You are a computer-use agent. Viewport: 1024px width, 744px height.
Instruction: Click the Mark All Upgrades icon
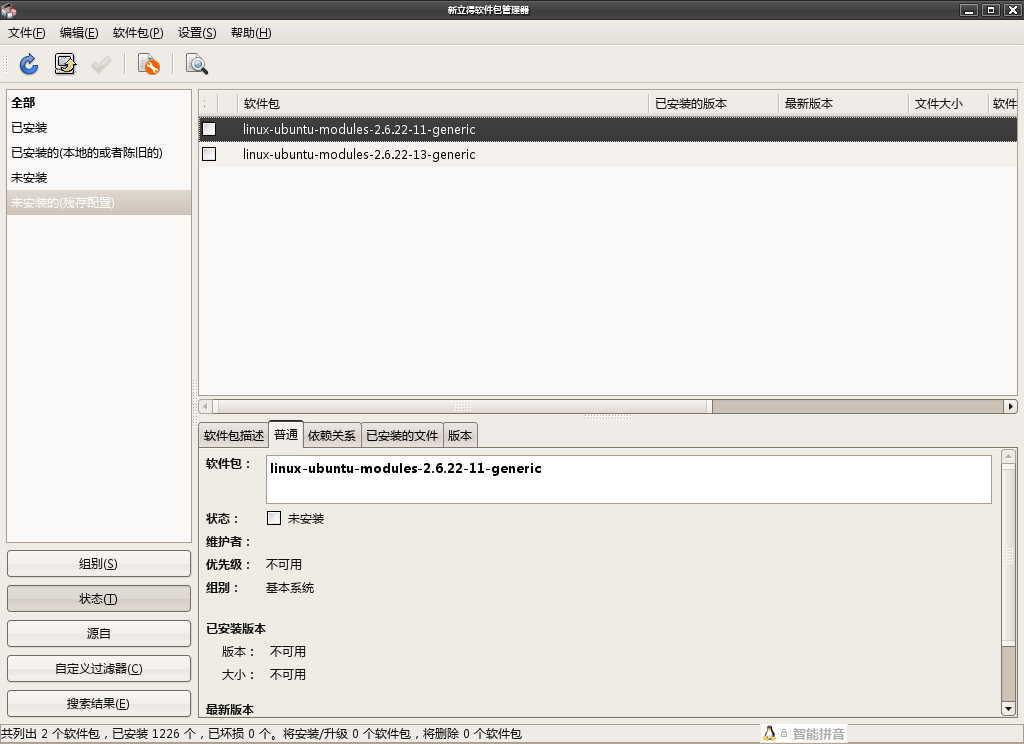(65, 64)
